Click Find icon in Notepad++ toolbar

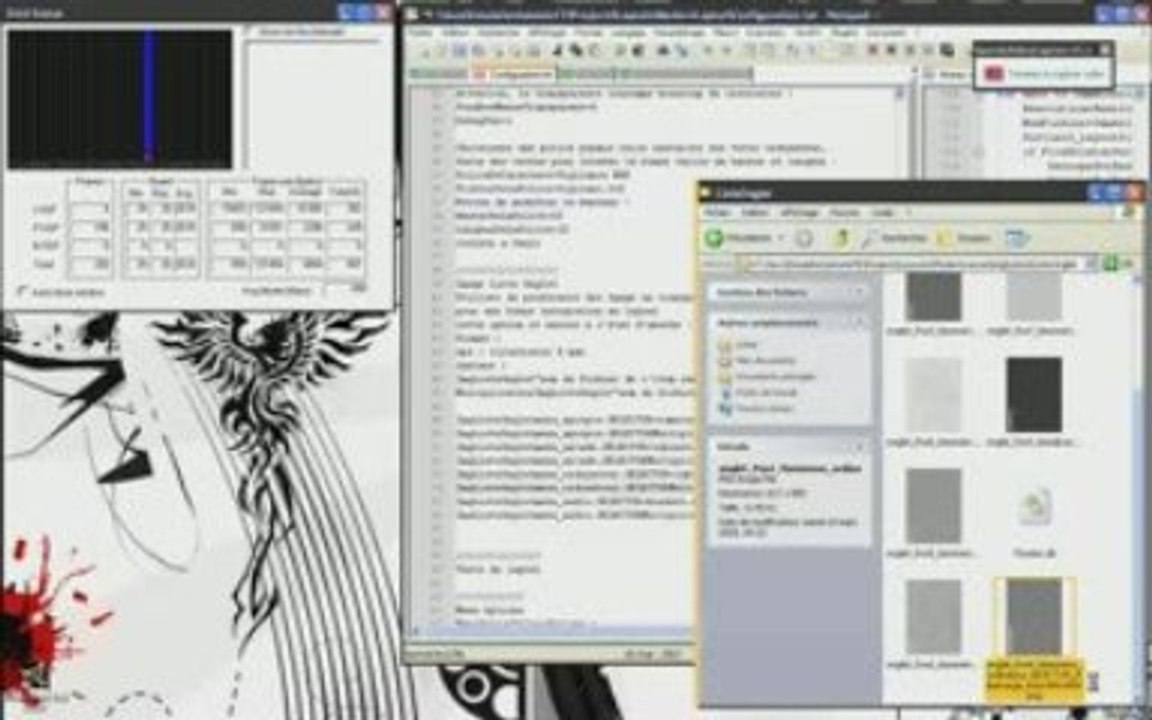(x=662, y=50)
